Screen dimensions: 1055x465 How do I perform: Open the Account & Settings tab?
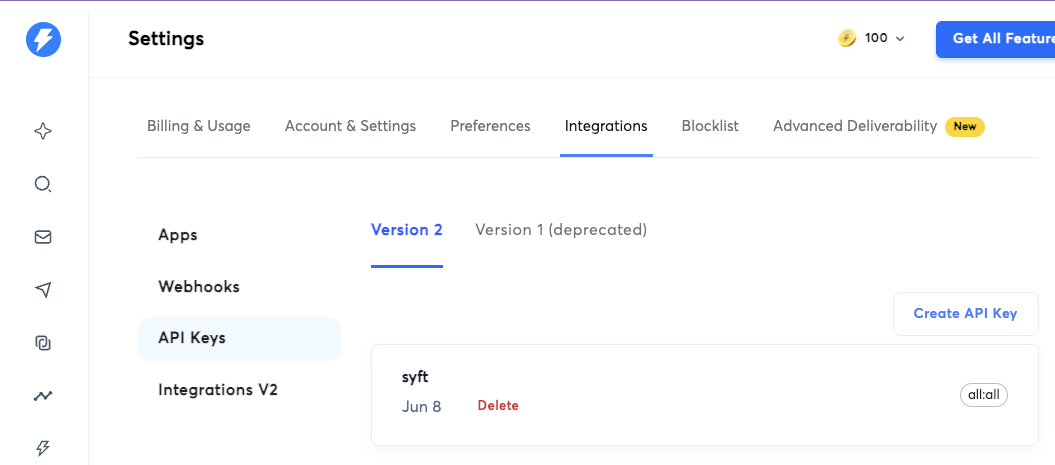point(350,126)
